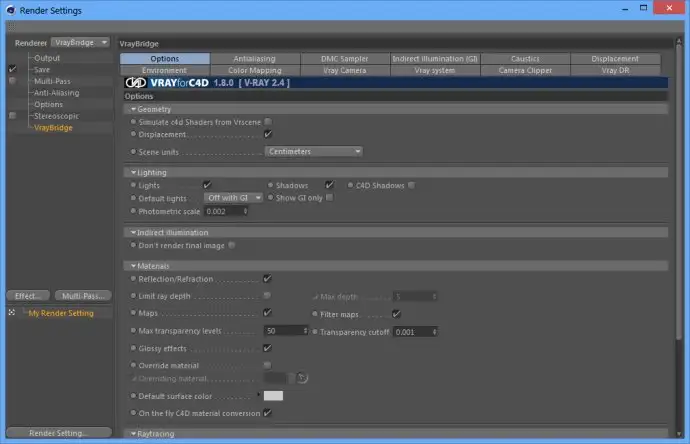Disable the Displacement checkbox
Image resolution: width=690 pixels, height=444 pixels.
point(268,134)
